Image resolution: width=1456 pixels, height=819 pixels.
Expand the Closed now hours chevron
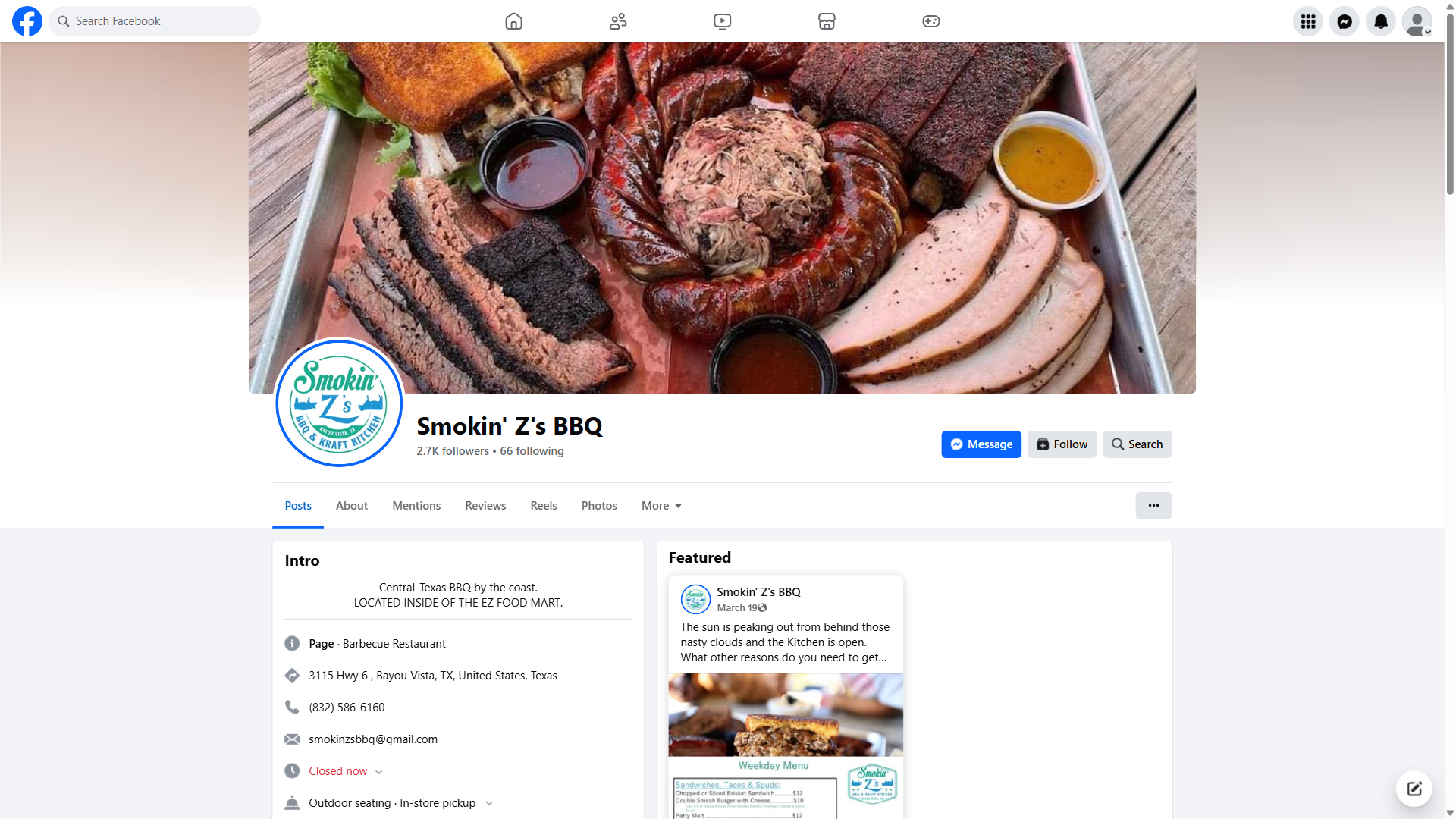(x=379, y=772)
